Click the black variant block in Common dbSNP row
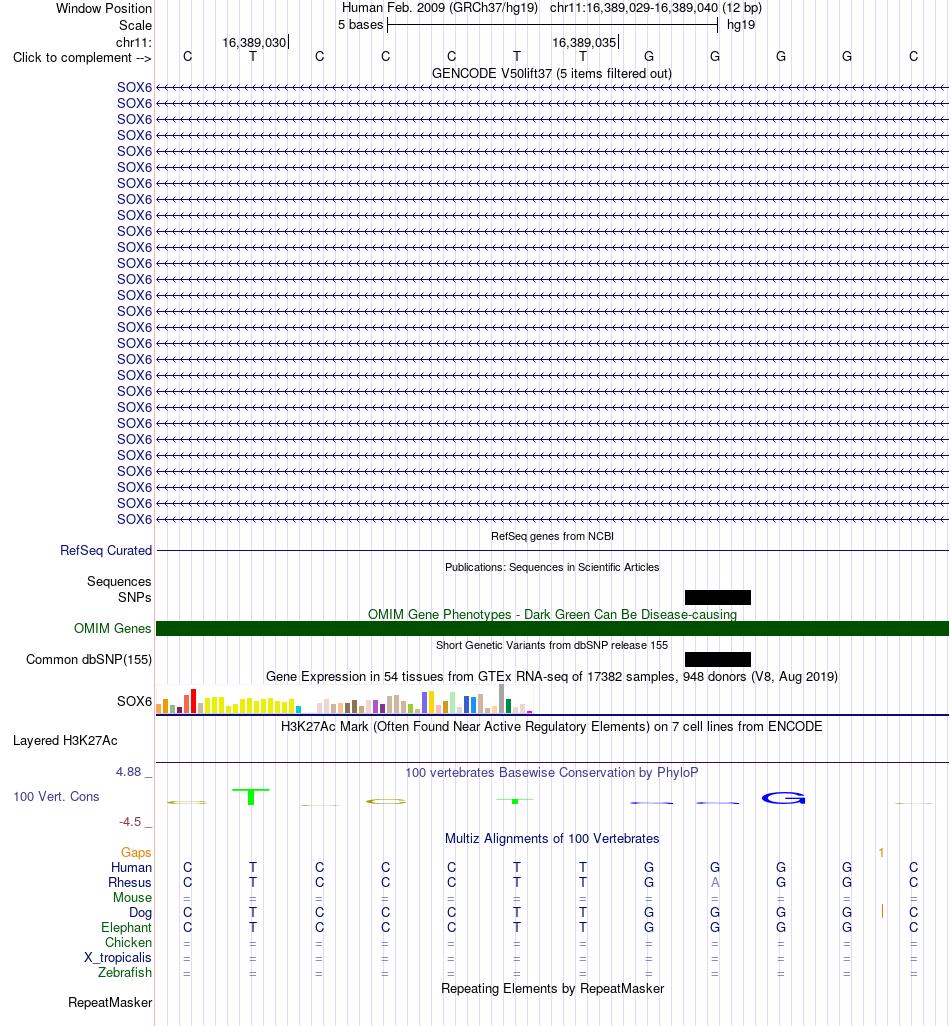Viewport: 950px width, 1026px height. (x=718, y=660)
